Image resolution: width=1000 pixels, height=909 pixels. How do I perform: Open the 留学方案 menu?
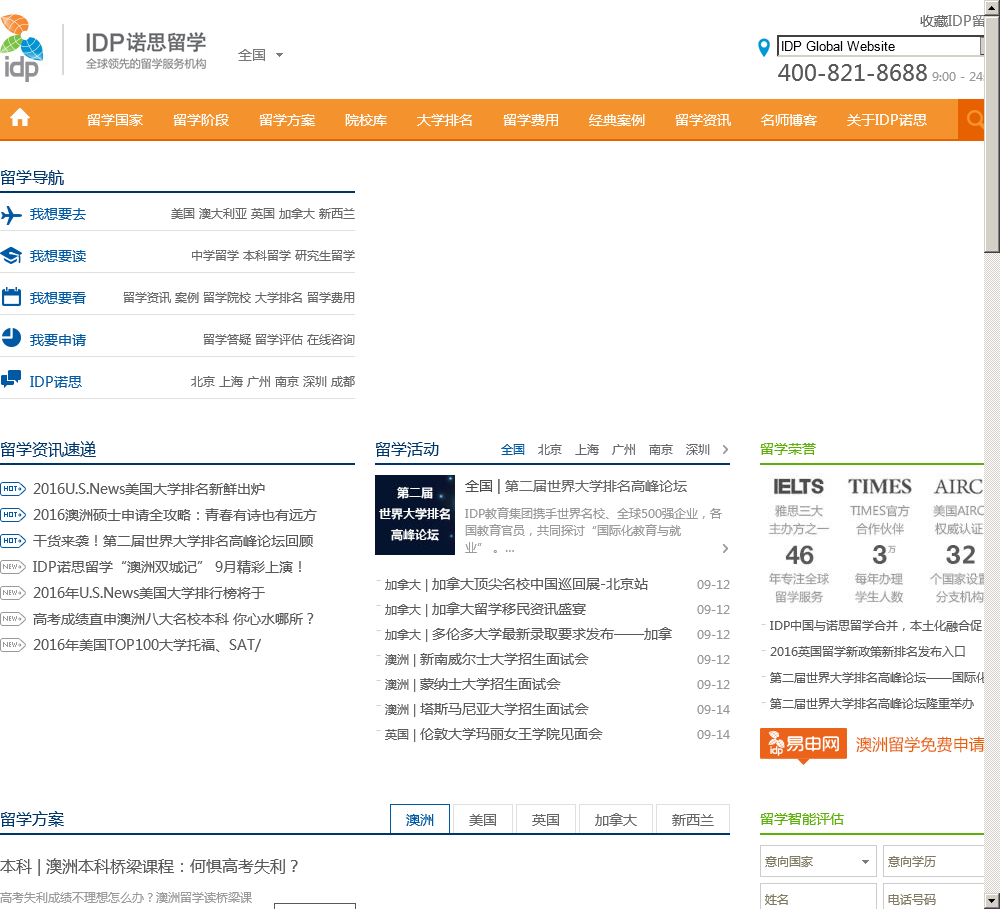coord(287,120)
